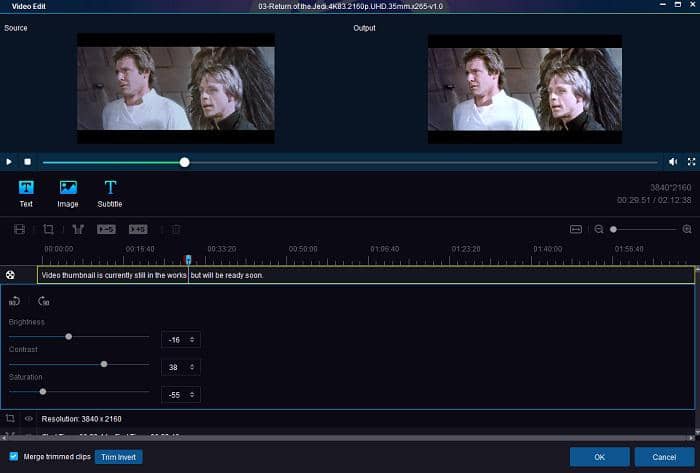Viewport: 700px width, 473px height.
Task: Click the first clip marker button
Action: pos(106,229)
